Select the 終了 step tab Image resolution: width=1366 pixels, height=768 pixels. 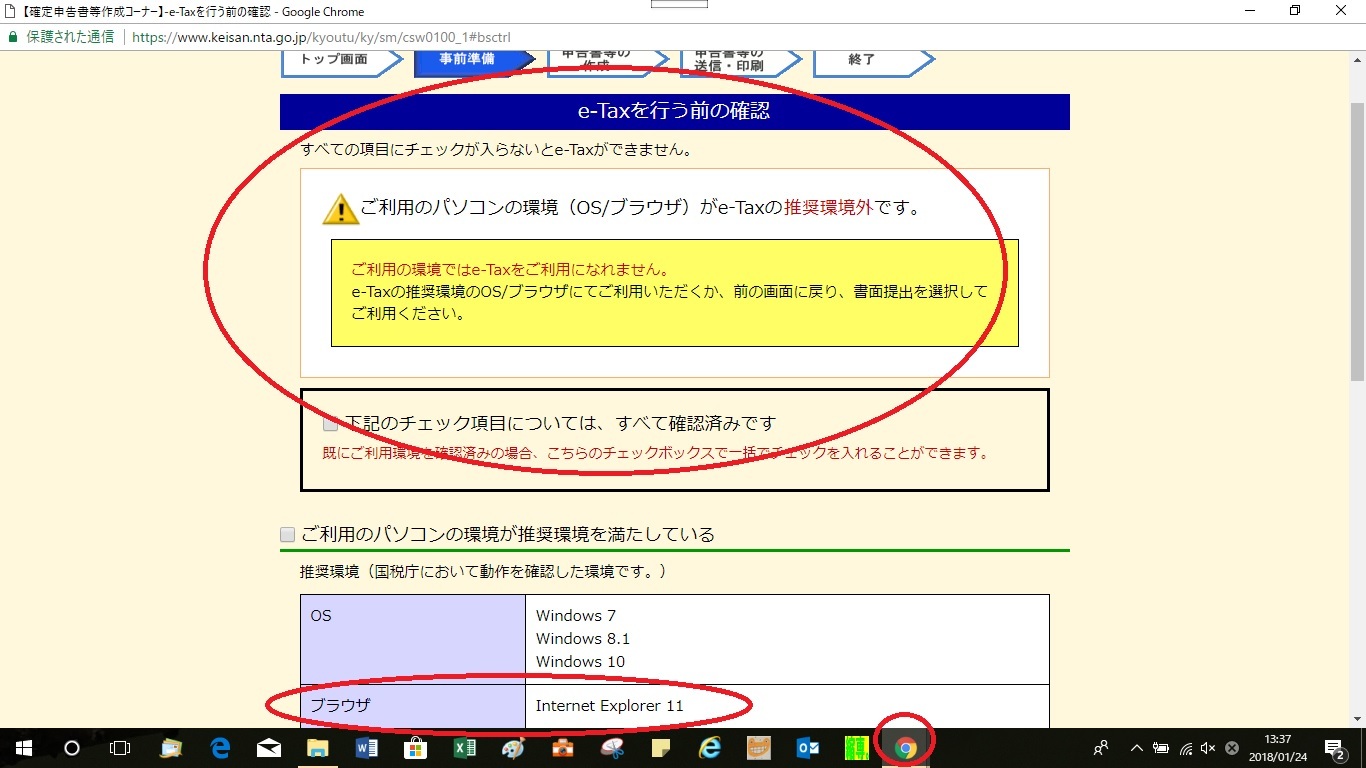point(873,60)
